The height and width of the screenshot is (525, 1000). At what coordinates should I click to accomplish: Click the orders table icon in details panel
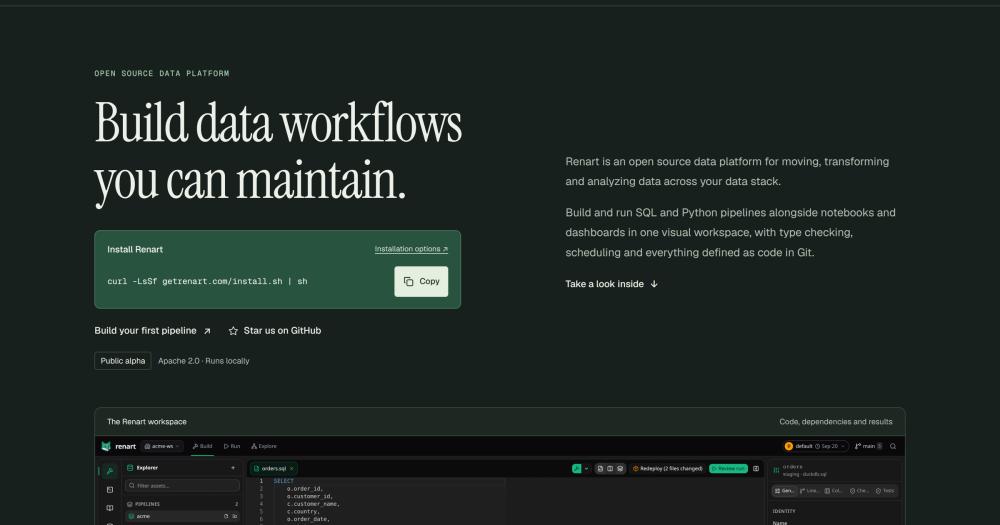point(776,471)
